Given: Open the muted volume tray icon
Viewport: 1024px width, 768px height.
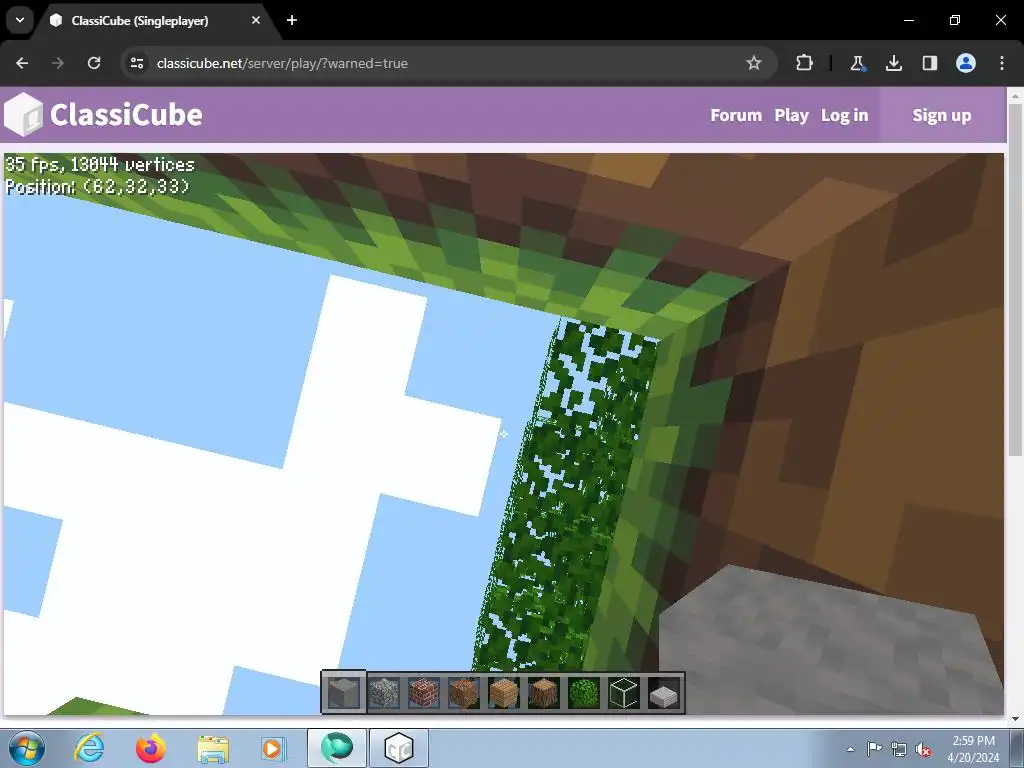Looking at the screenshot, I should tap(923, 749).
